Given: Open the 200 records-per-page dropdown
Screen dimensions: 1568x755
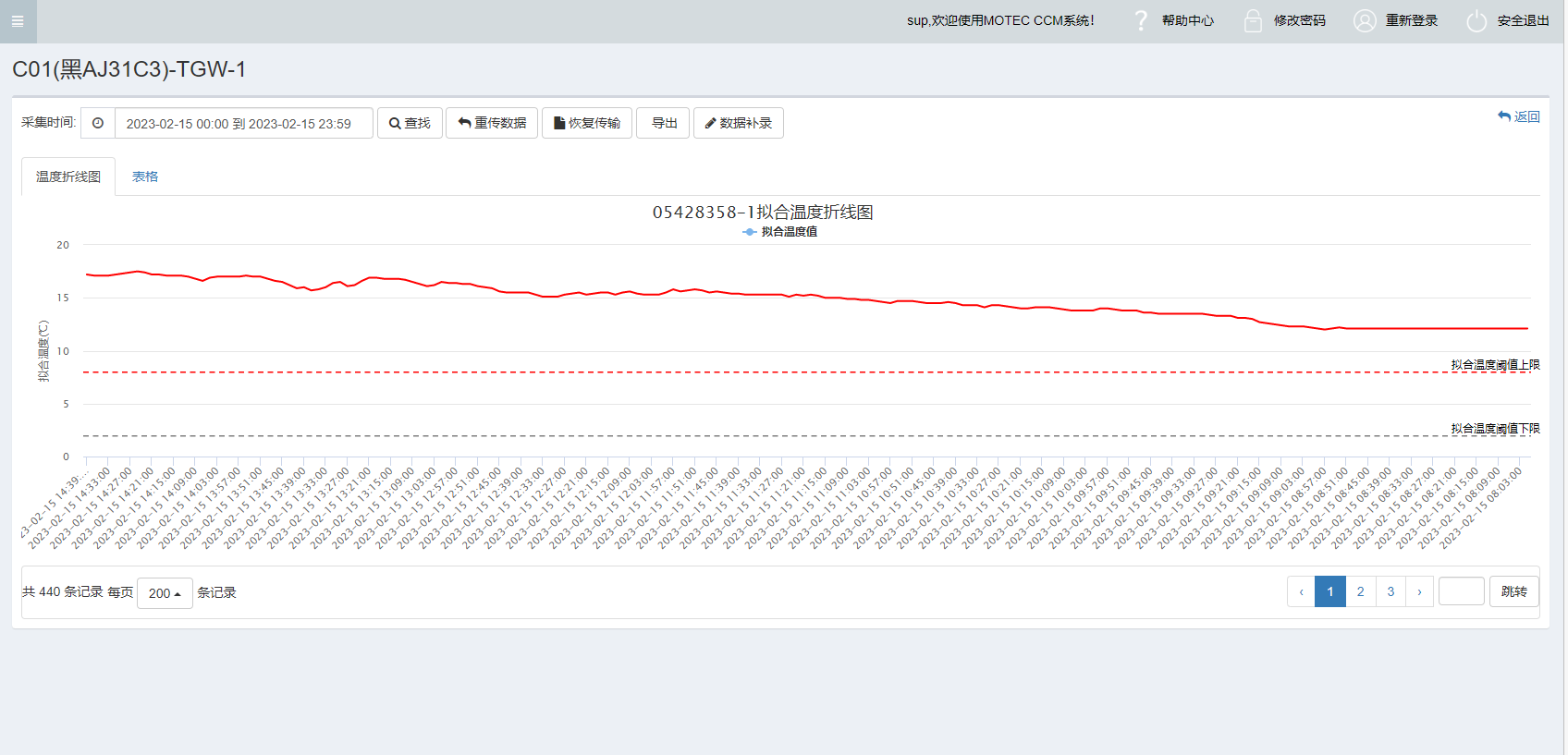Looking at the screenshot, I should pos(165,593).
